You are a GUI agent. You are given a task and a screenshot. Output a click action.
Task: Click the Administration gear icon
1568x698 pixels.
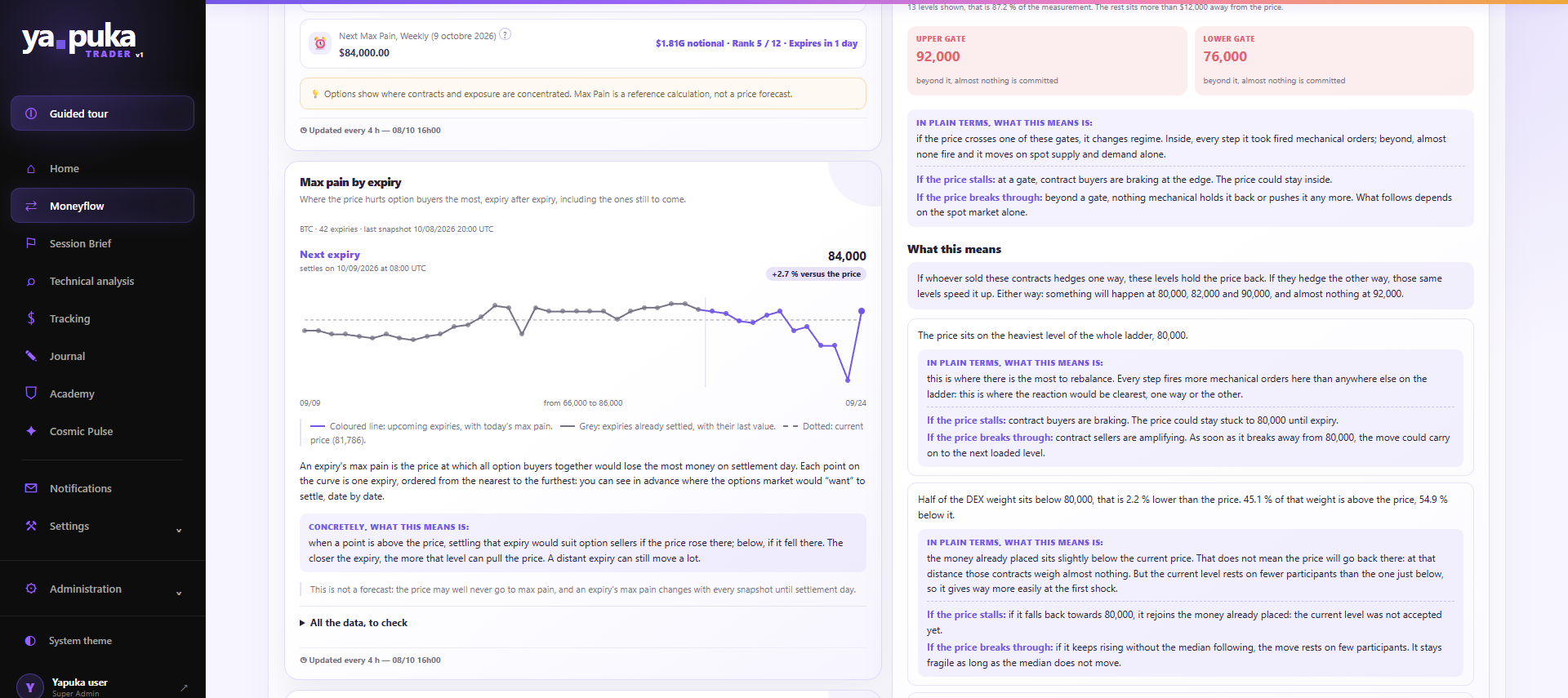31,589
